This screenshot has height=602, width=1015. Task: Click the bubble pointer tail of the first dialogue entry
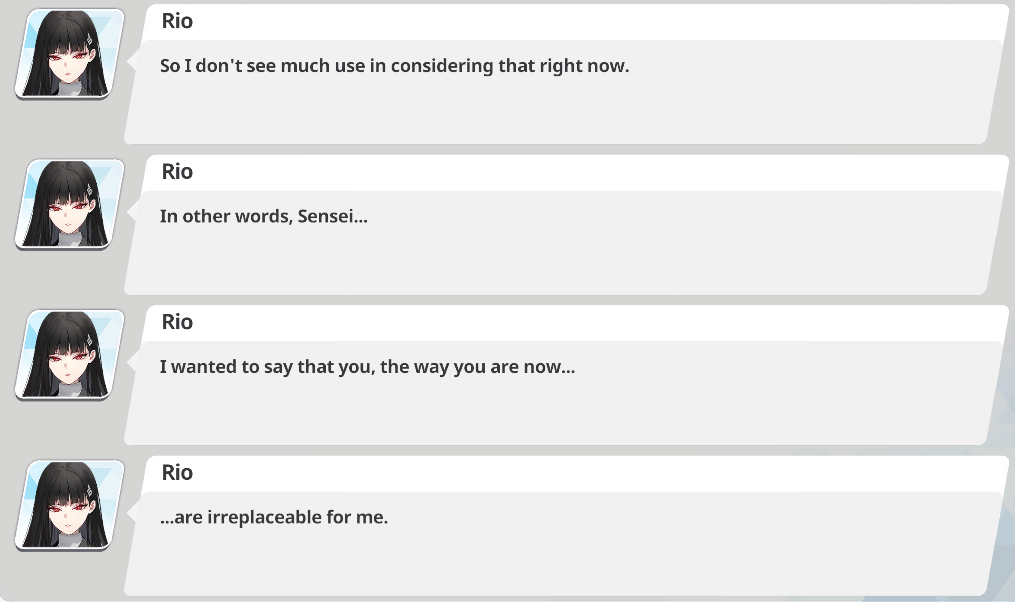(132, 61)
